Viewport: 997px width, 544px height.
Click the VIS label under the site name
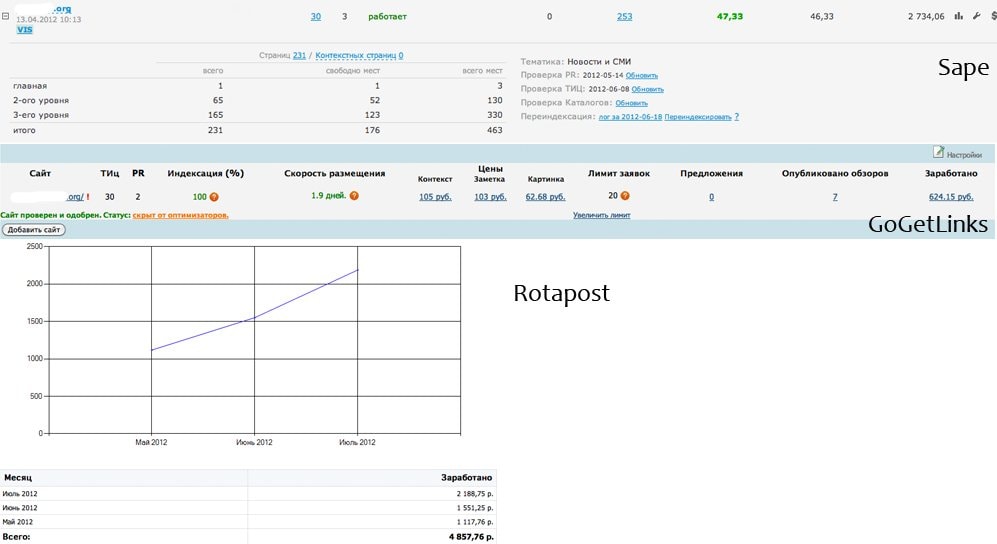25,30
